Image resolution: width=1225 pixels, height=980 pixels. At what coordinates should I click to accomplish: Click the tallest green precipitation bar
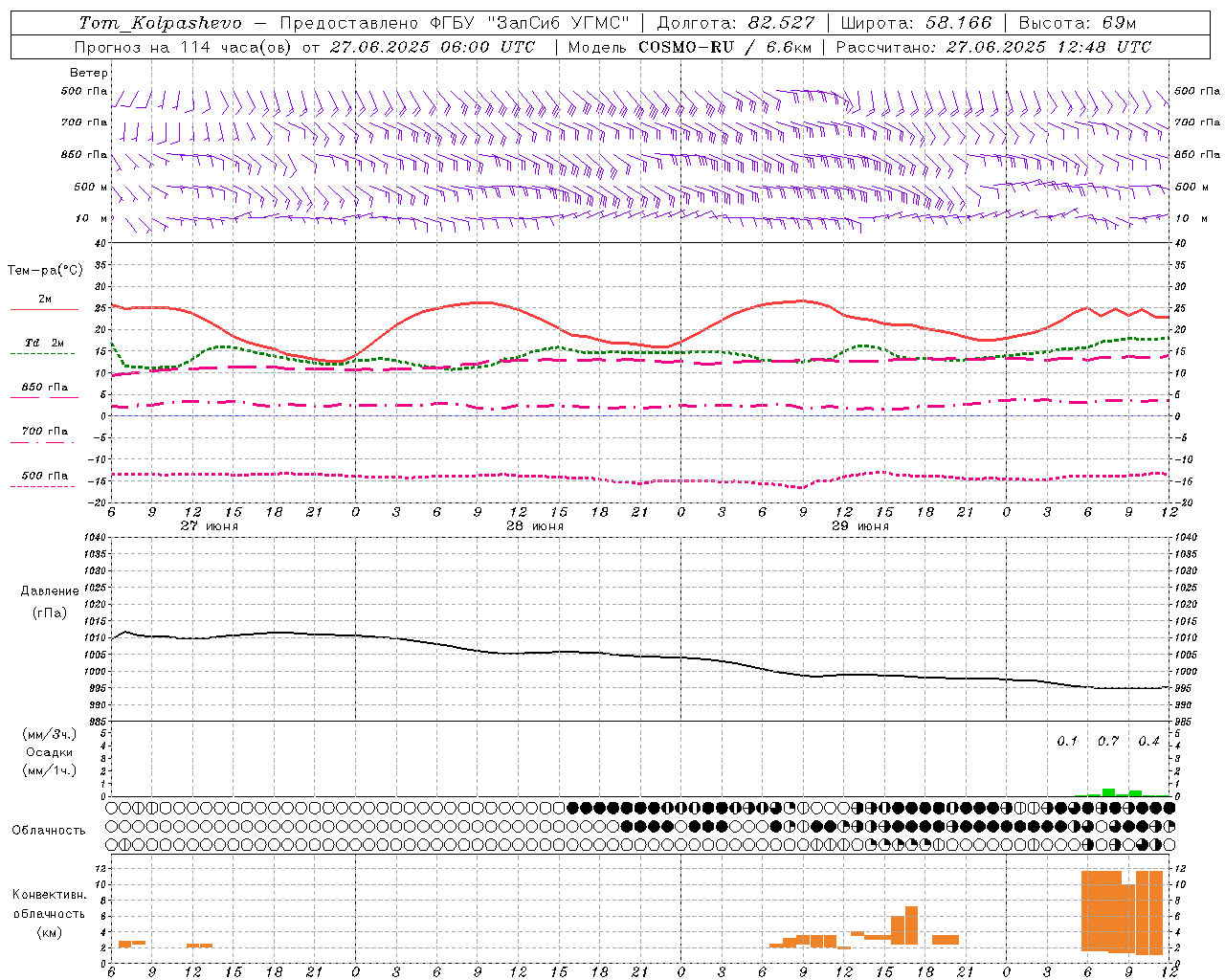point(1108,792)
